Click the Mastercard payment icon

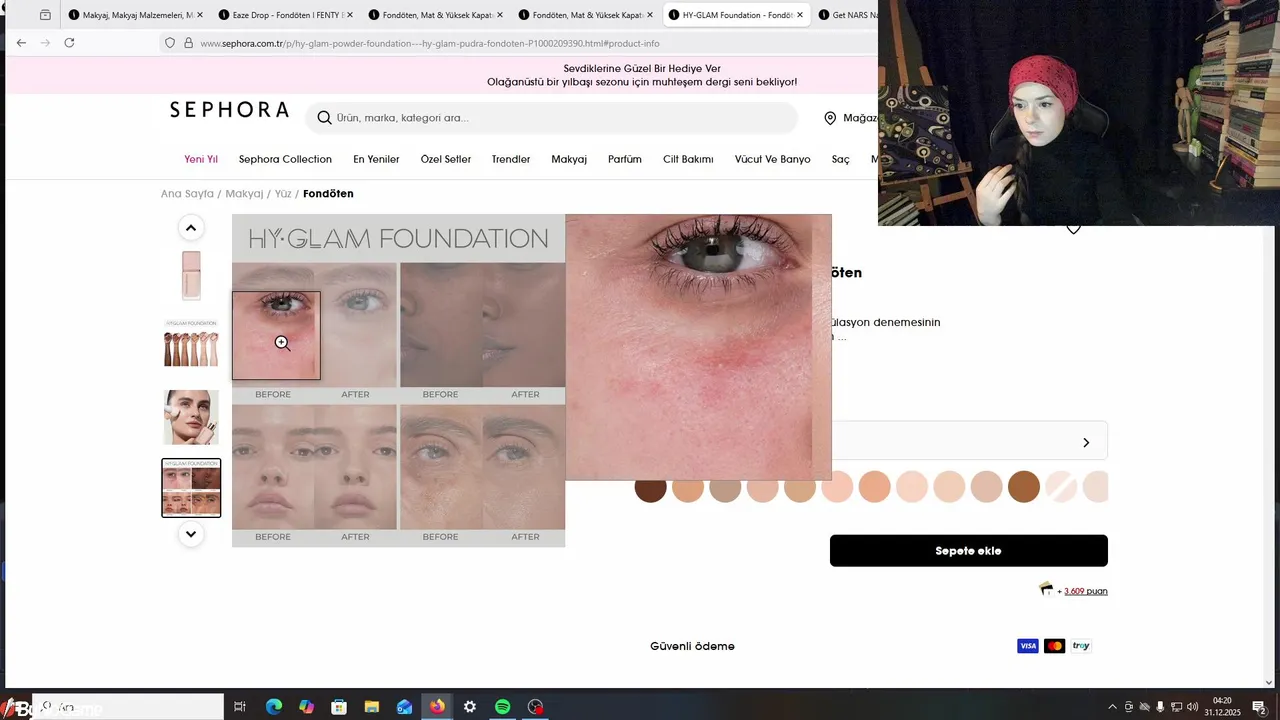point(1054,646)
